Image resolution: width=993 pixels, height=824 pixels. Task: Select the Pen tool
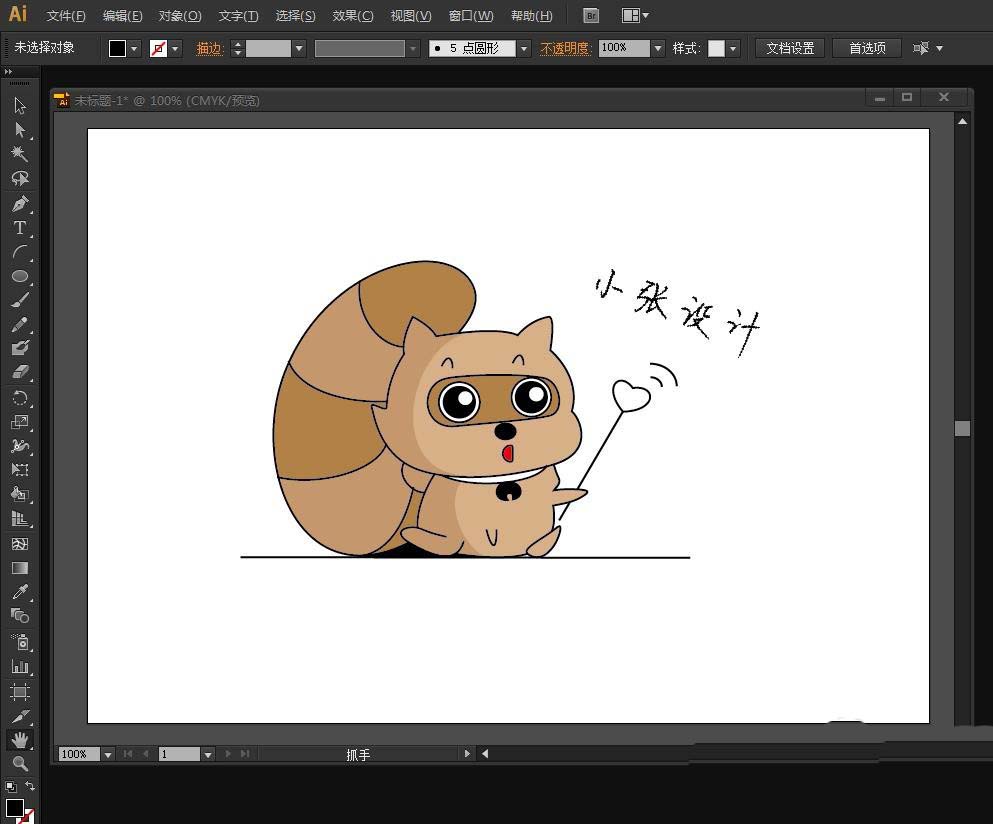pos(19,203)
